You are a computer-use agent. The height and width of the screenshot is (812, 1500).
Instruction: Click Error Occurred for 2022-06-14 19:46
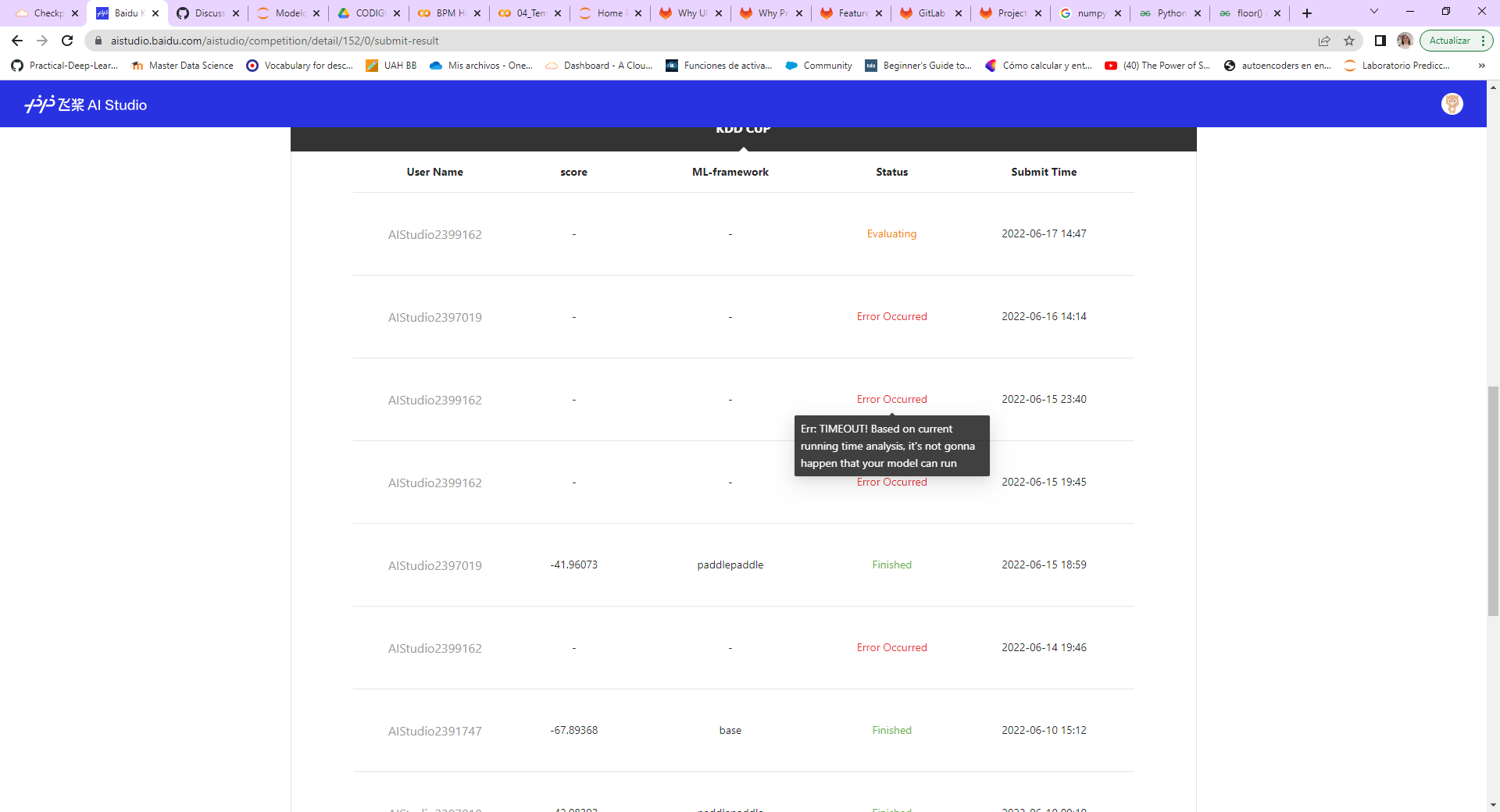891,647
